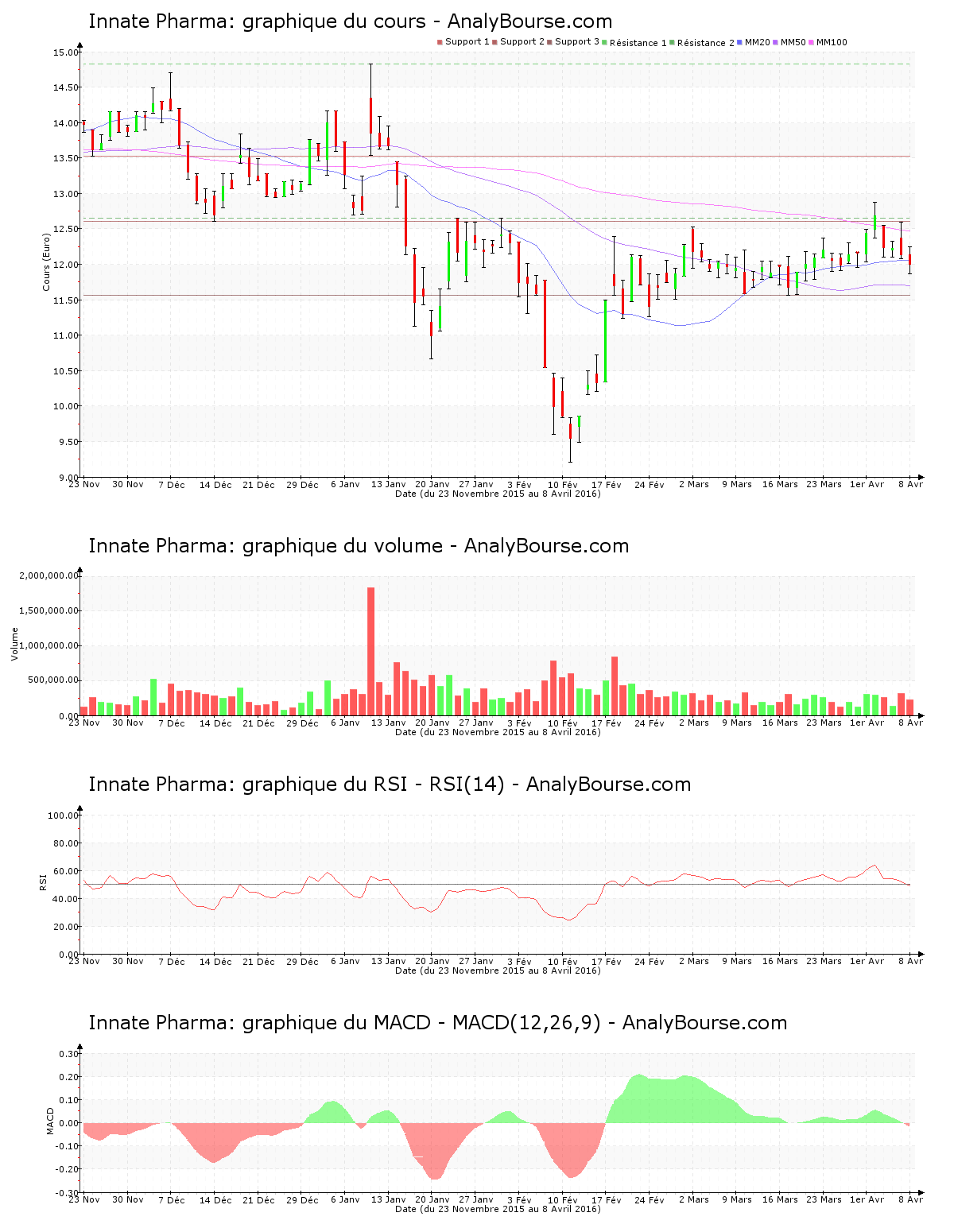Image resolution: width=954 pixels, height=1232 pixels.
Task: Click the 13.50 price axis value
Action: [x=66, y=158]
